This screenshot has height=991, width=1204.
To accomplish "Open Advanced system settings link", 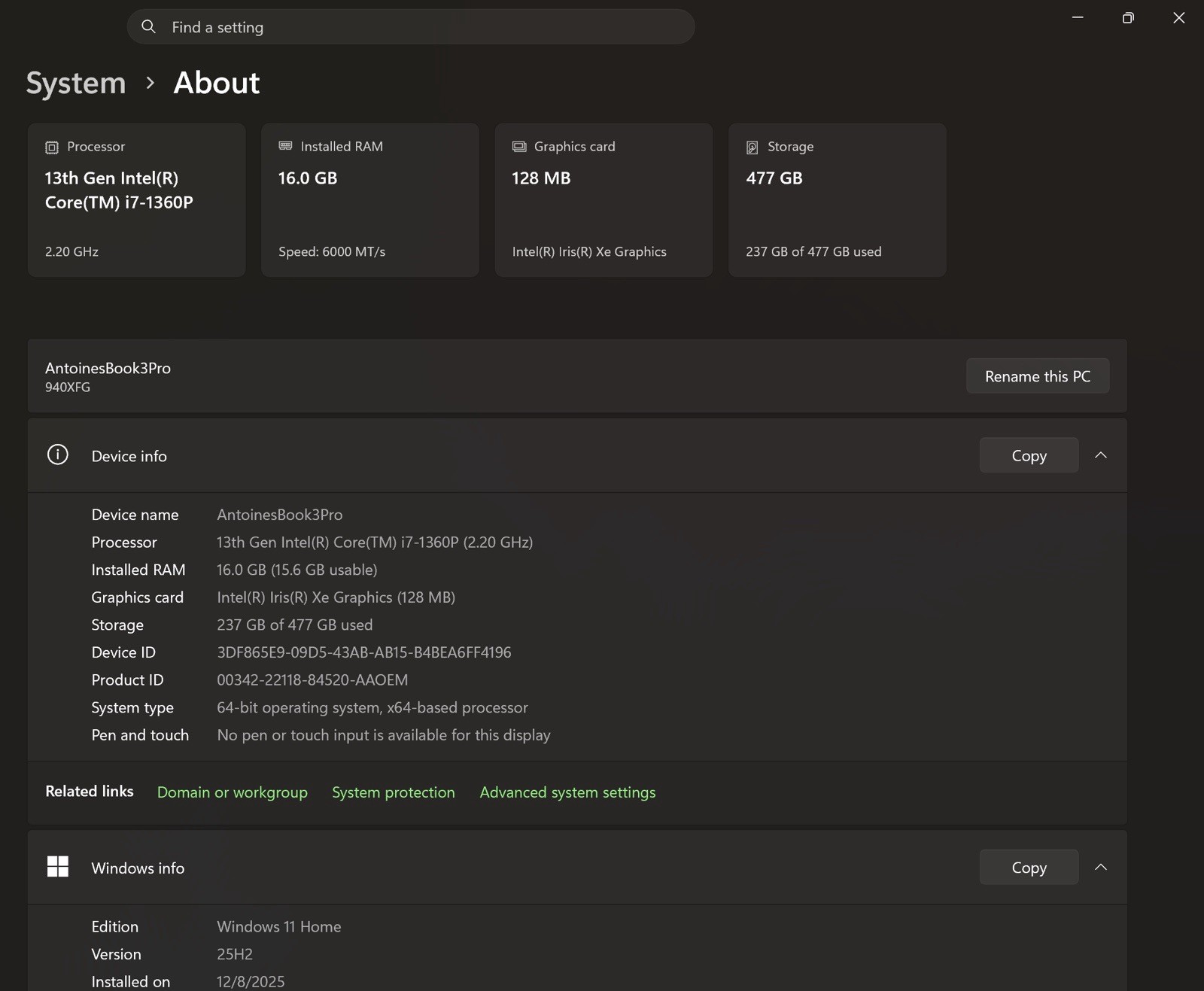I will (567, 792).
